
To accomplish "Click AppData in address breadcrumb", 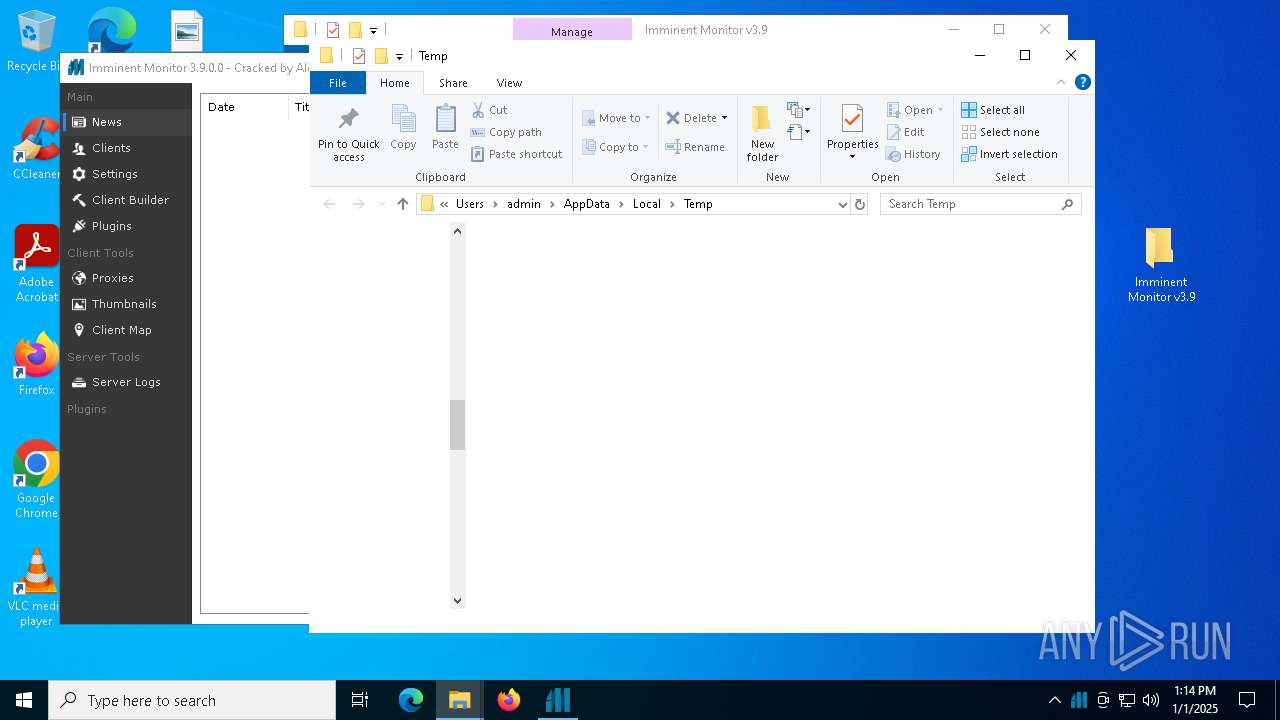I will point(586,204).
